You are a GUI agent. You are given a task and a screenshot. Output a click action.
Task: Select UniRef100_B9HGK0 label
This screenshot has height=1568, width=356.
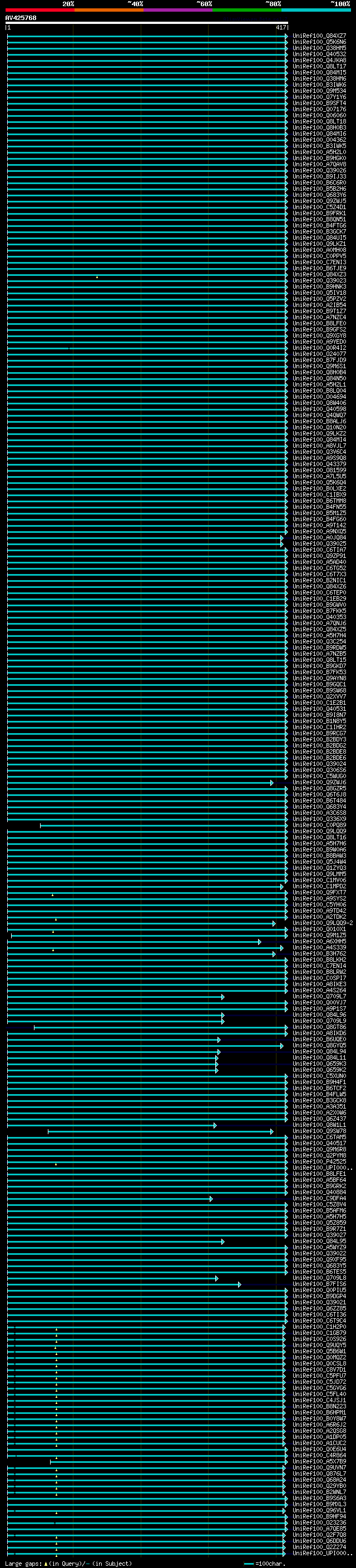click(319, 159)
